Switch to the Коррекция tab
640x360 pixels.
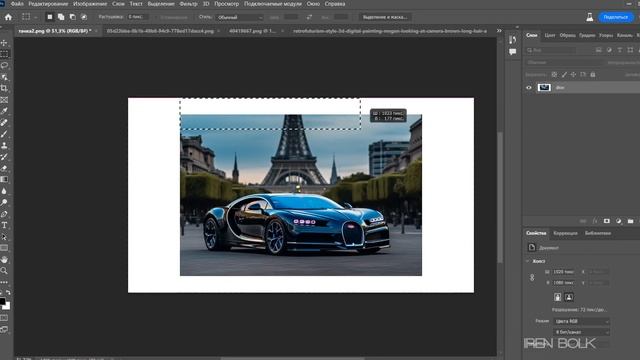click(x=565, y=233)
